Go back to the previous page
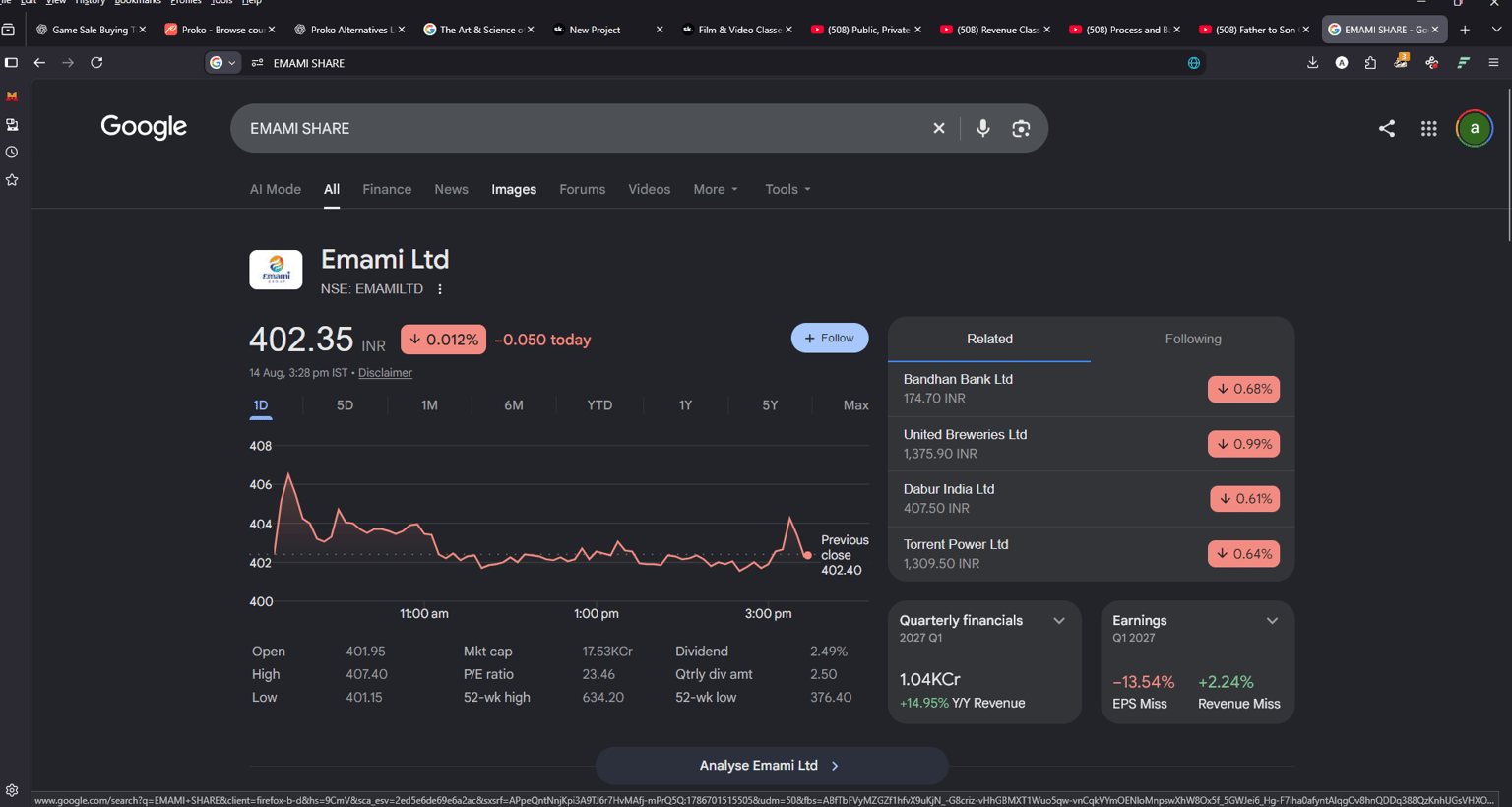Image resolution: width=1512 pixels, height=807 pixels. tap(39, 63)
